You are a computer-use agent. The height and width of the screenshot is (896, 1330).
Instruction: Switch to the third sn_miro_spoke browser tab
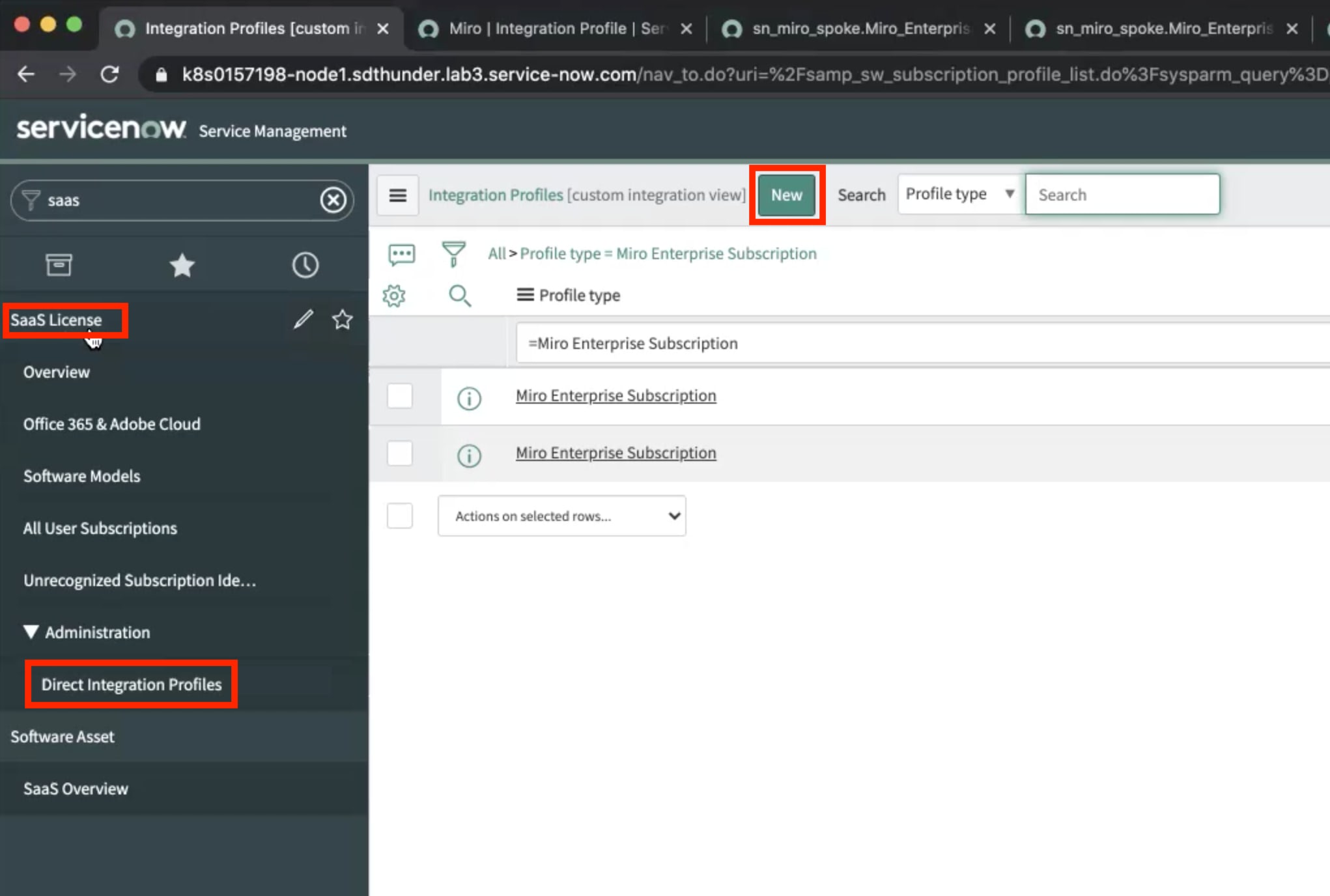coord(860,29)
